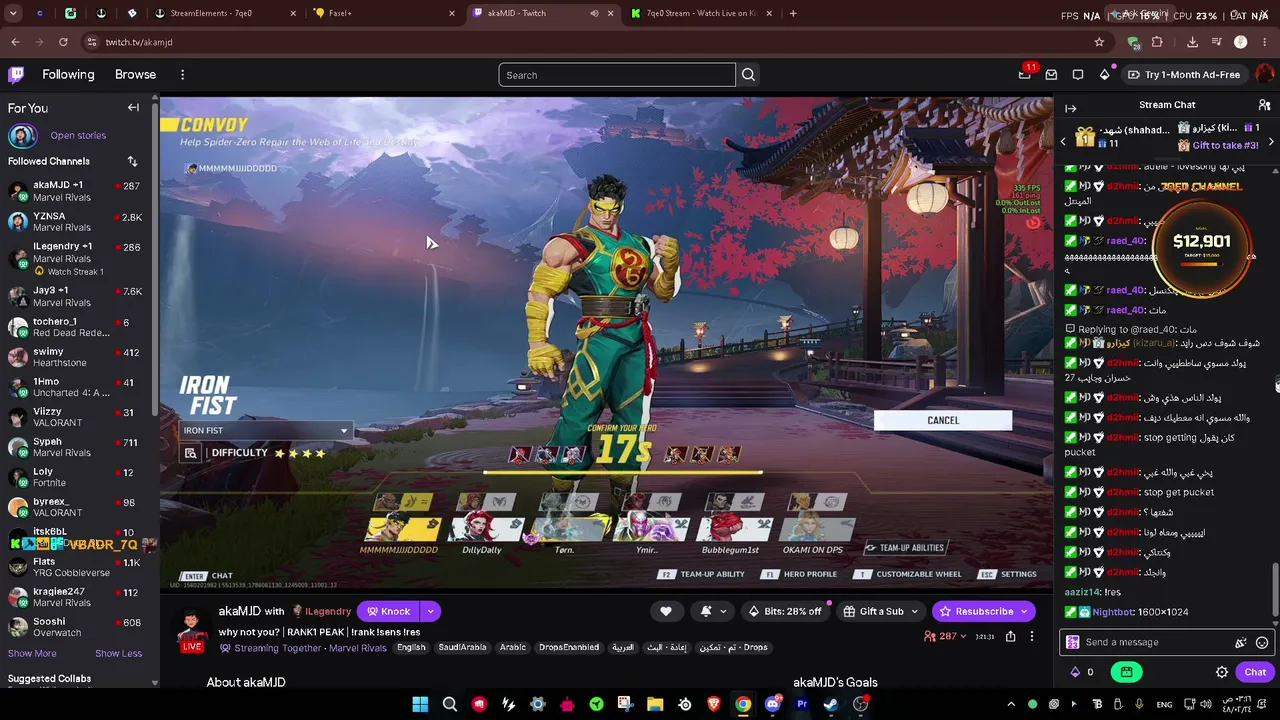Viewport: 1280px width, 720px height.
Task: Open the Marvel Rivals category link
Action: pos(358,648)
